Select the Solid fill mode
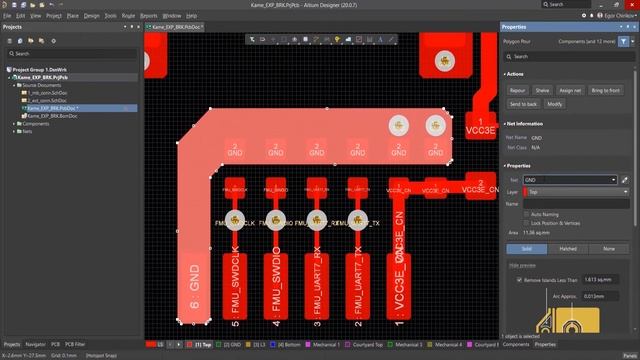This screenshot has width=640, height=360. point(527,249)
